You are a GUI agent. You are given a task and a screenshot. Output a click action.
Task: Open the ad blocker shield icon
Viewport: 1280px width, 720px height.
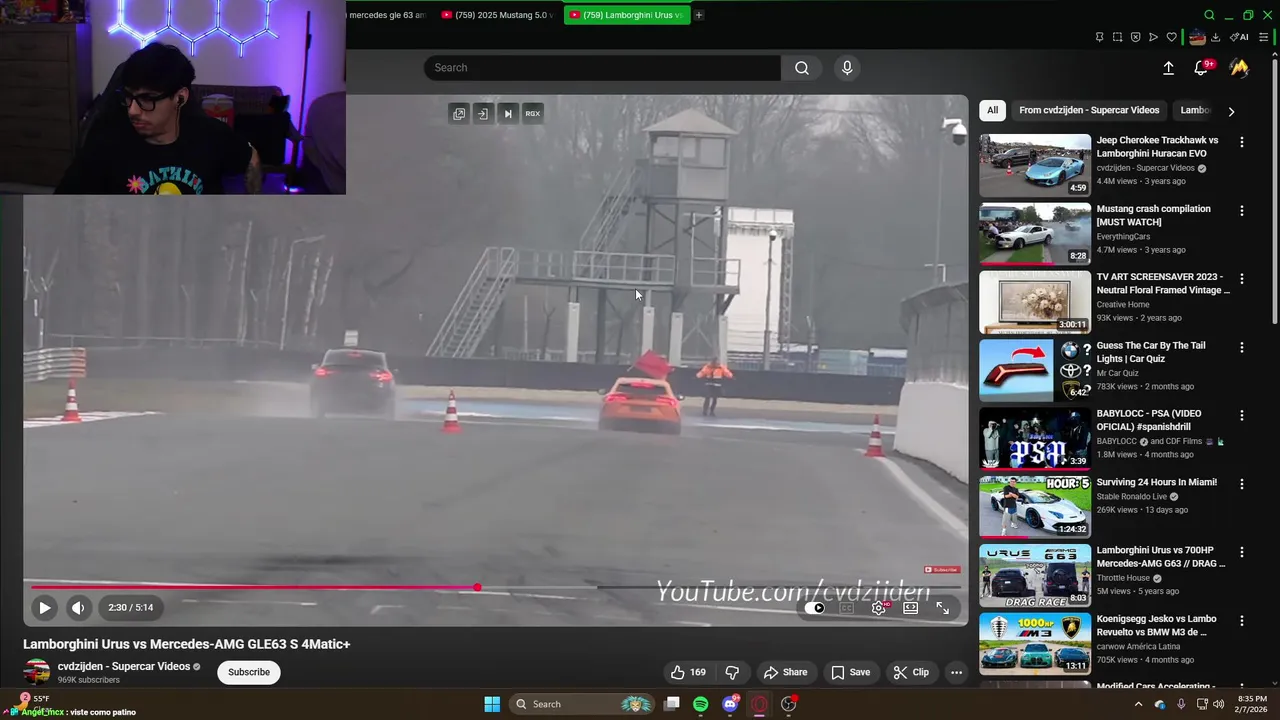point(1136,37)
